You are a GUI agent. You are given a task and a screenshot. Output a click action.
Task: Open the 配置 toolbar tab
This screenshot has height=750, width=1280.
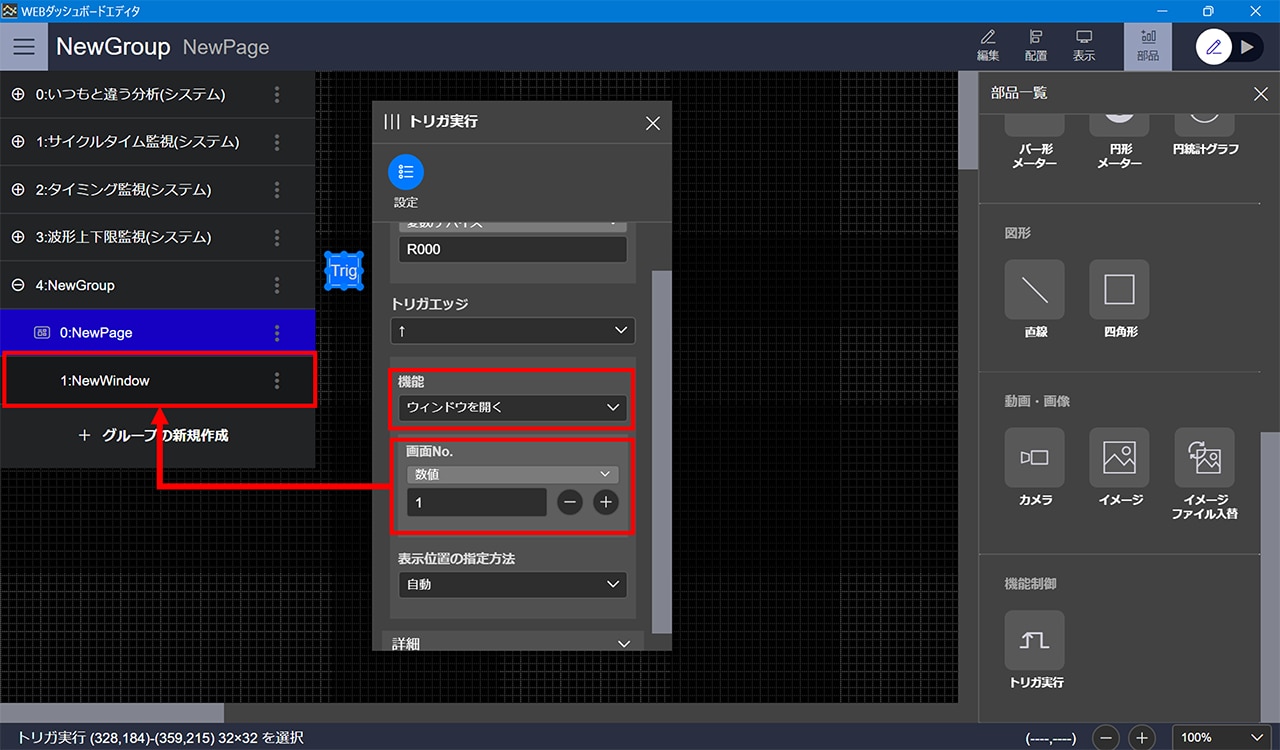1036,46
